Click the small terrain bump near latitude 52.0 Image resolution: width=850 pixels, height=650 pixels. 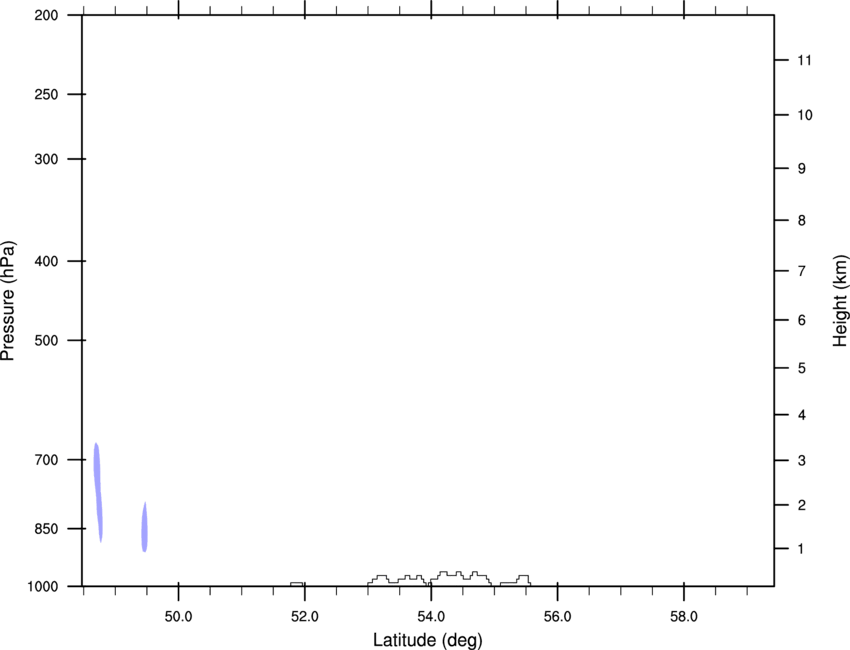297,583
